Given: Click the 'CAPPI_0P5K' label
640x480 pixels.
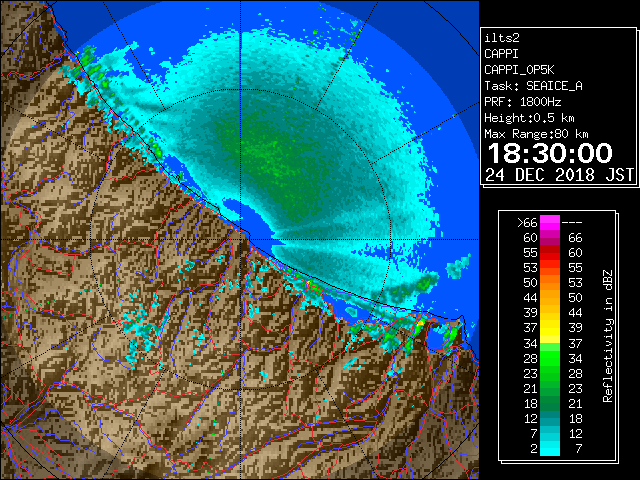Looking at the screenshot, I should [x=519, y=70].
